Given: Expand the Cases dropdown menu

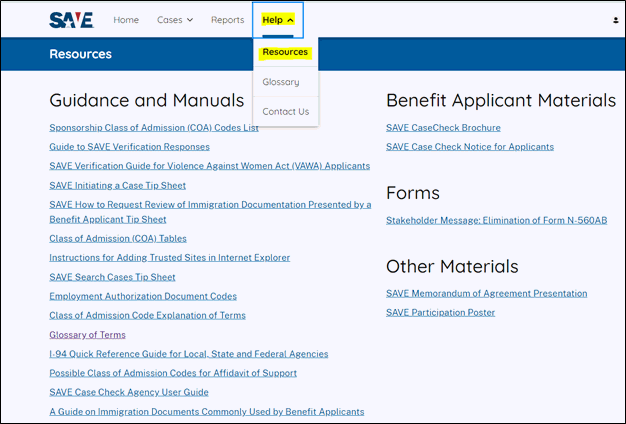Looking at the screenshot, I should [175, 20].
